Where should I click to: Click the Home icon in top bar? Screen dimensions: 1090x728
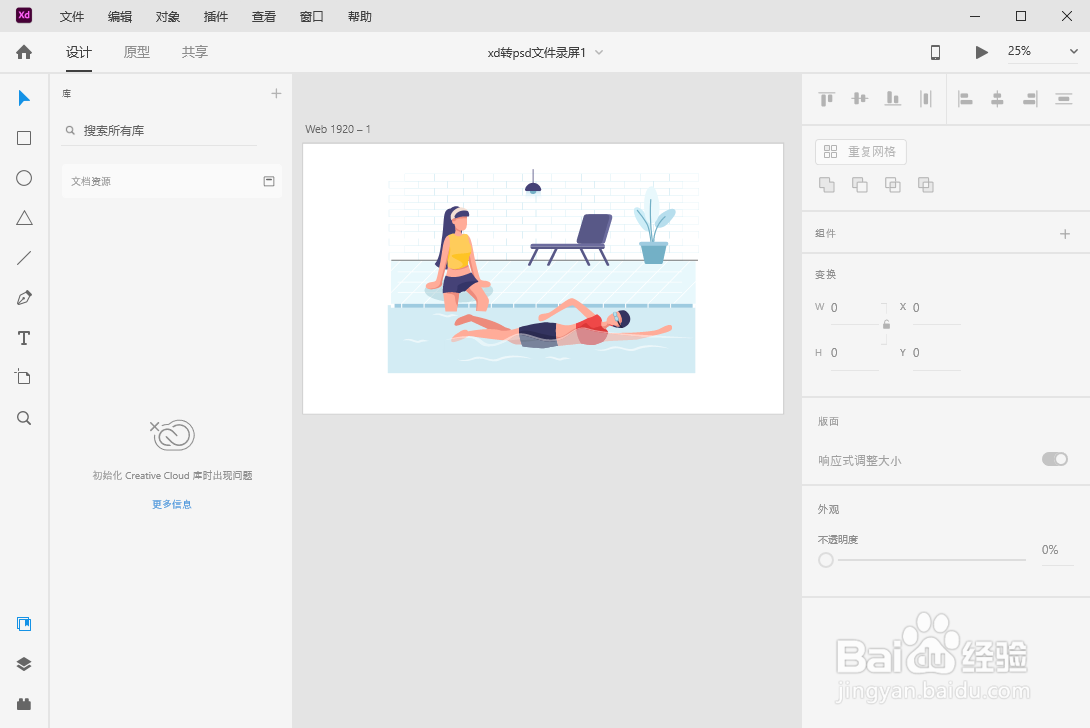point(23,51)
